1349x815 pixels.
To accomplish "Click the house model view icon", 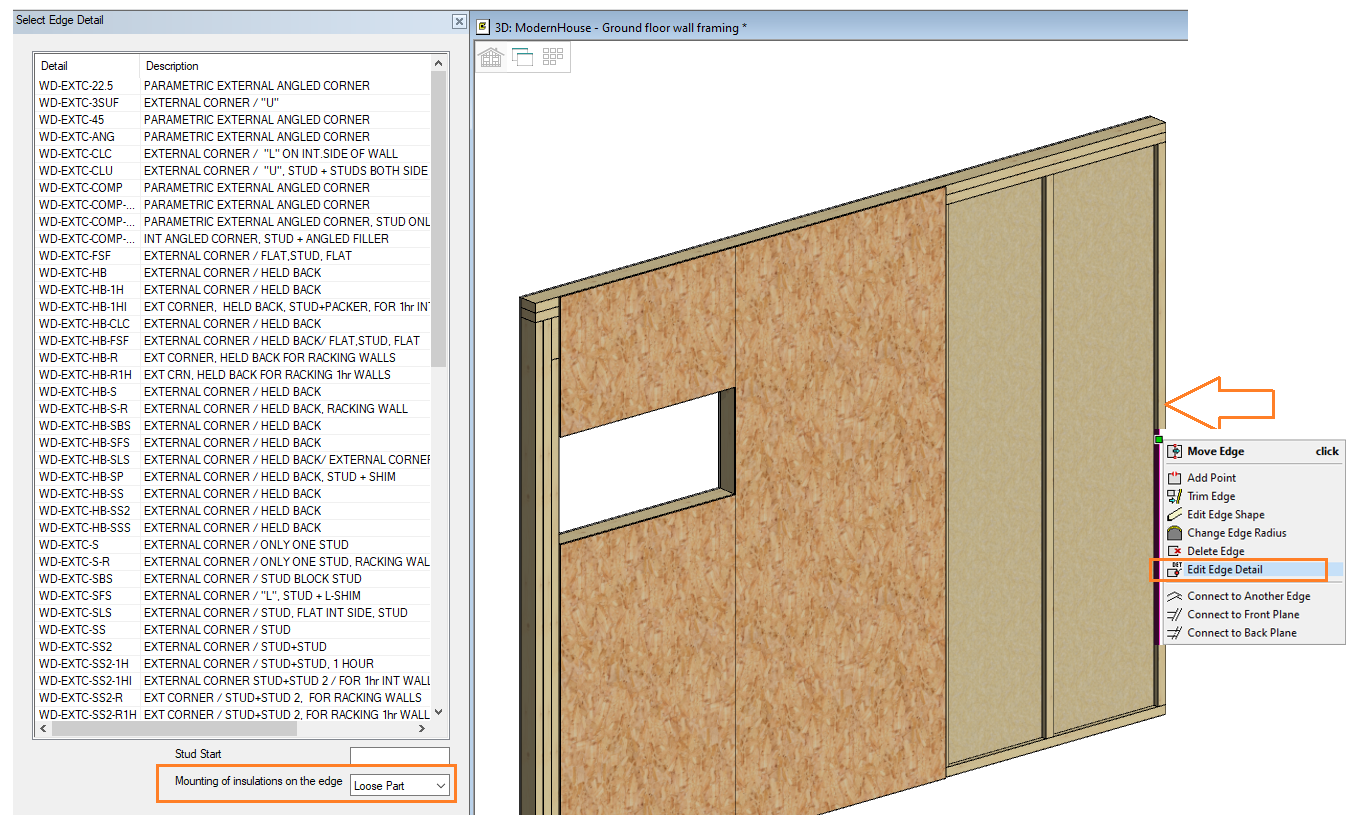I will pyautogui.click(x=491, y=57).
